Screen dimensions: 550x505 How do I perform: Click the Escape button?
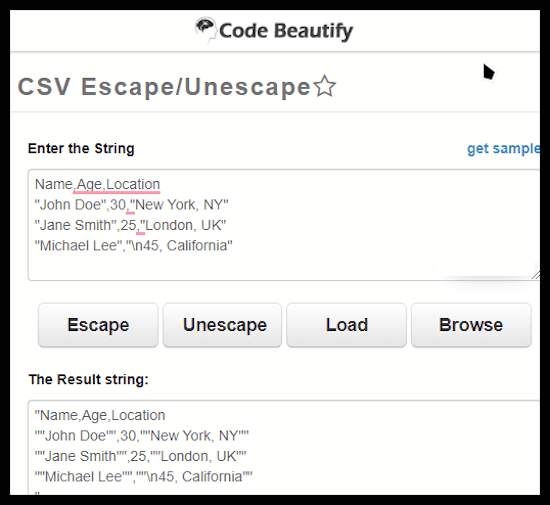(x=98, y=325)
